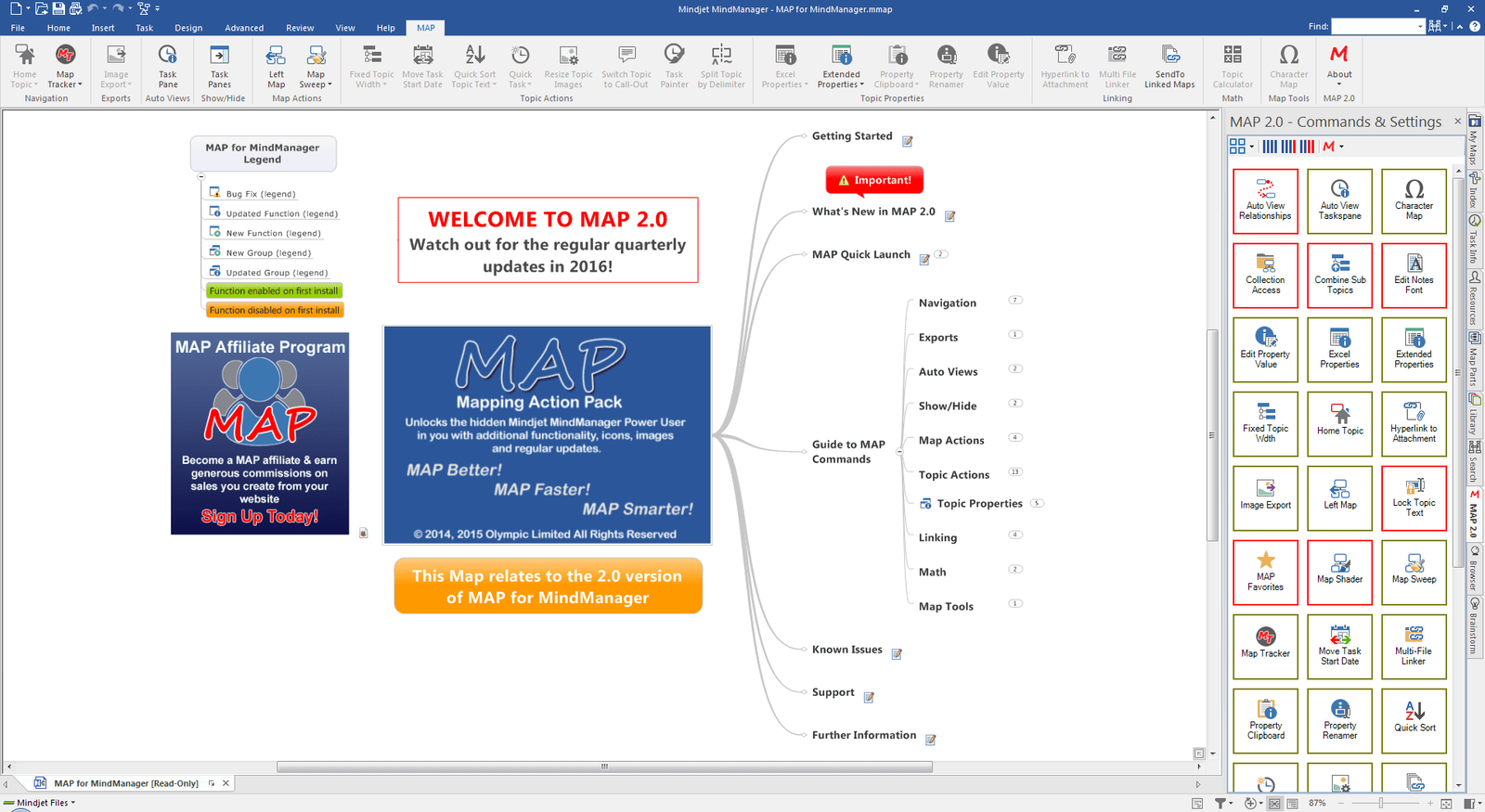Screen dimensions: 1485x812
Task: Open Map Tracker in the ribbon
Action: click(x=65, y=67)
